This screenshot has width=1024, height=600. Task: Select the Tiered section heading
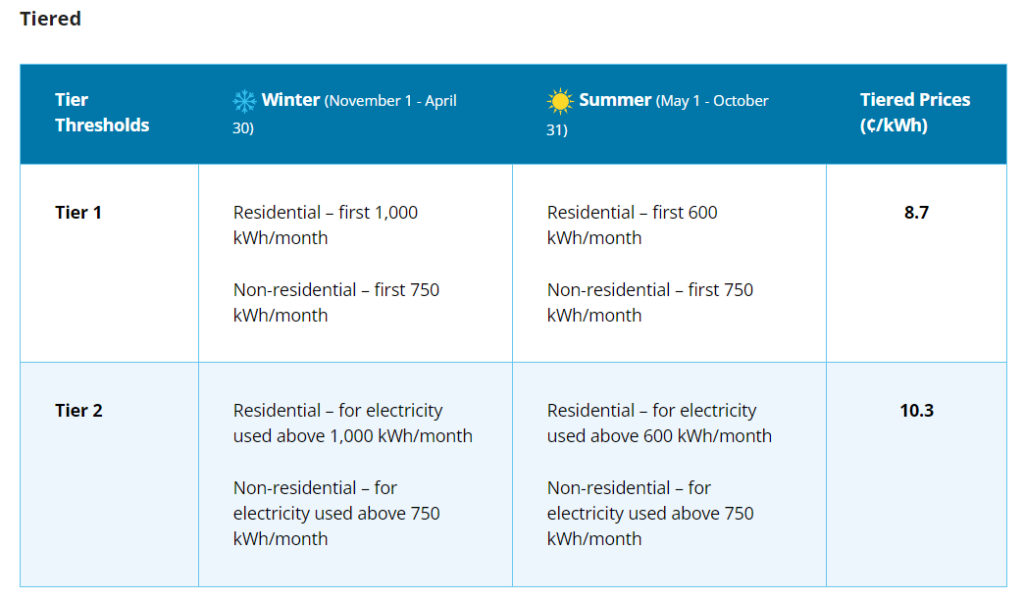tap(50, 18)
